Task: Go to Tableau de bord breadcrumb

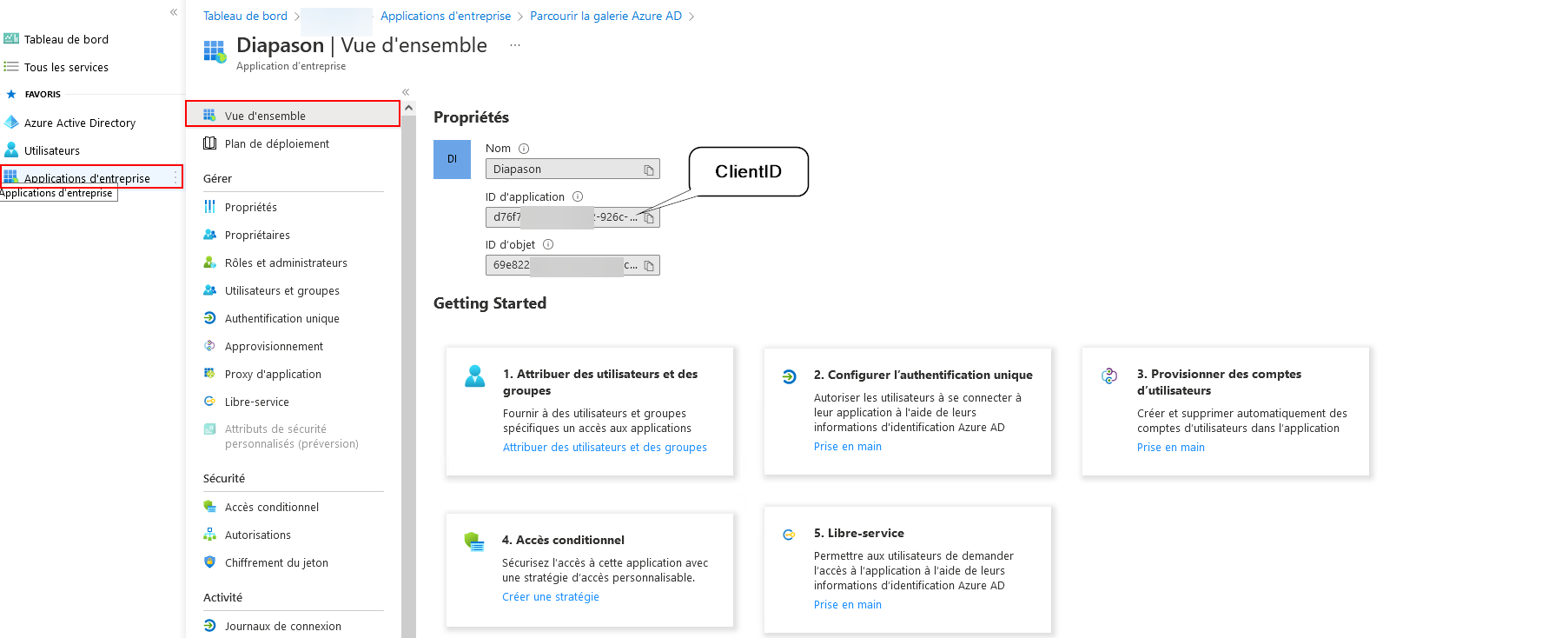Action: (245, 17)
